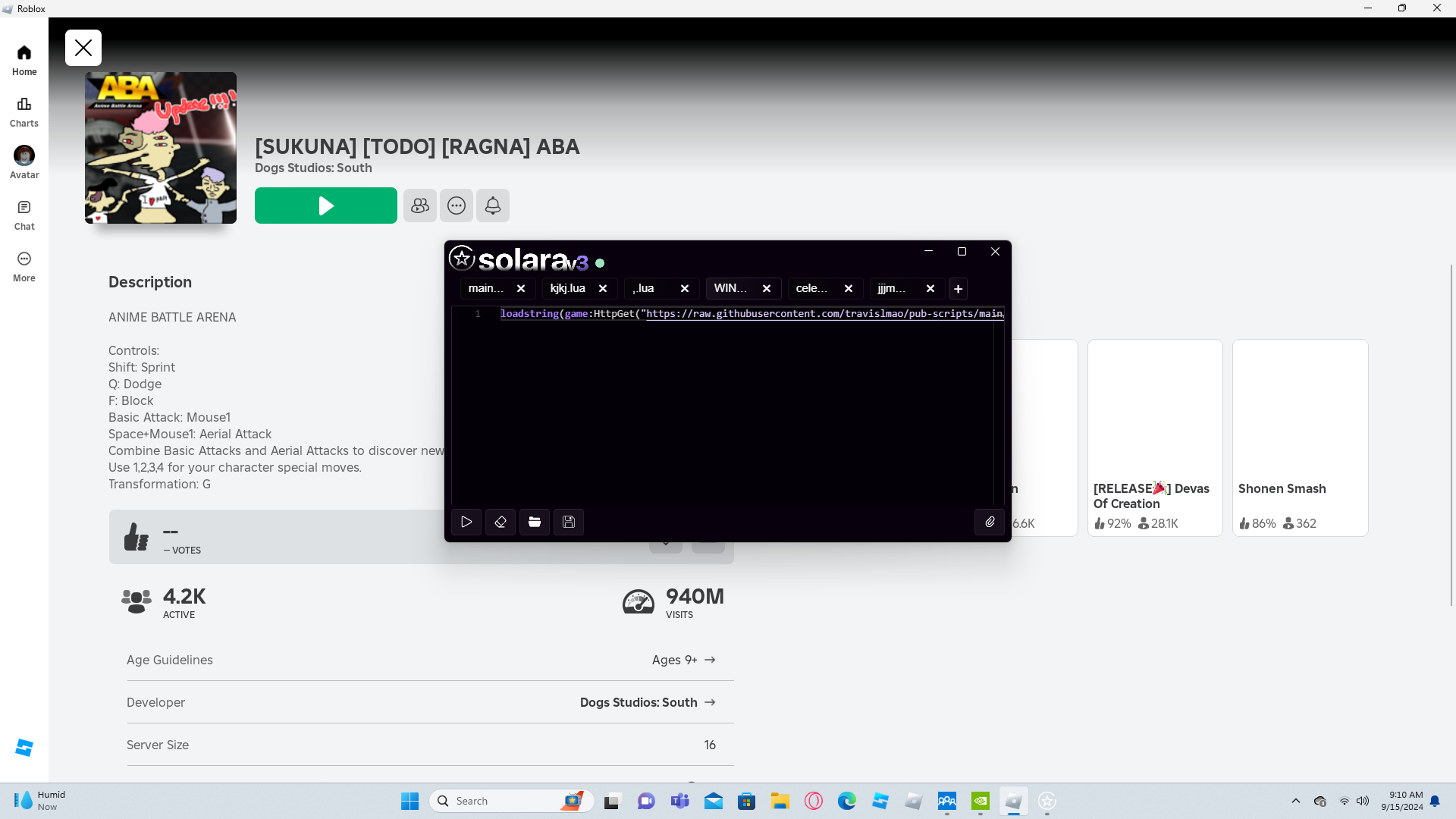Close the main... tab in Solara
Screen dimensions: 1456x819
pos(521,288)
